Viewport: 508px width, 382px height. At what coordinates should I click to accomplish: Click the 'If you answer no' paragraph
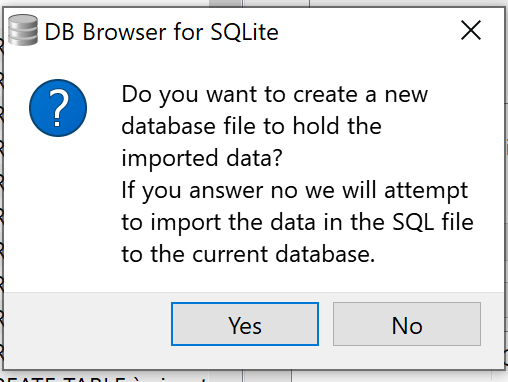coord(297,222)
